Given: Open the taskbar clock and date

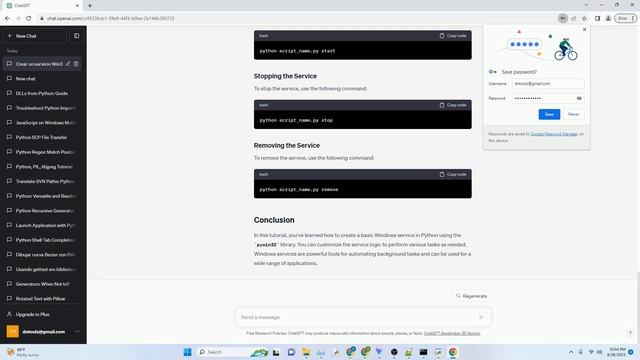Looking at the screenshot, I should click(x=616, y=352).
